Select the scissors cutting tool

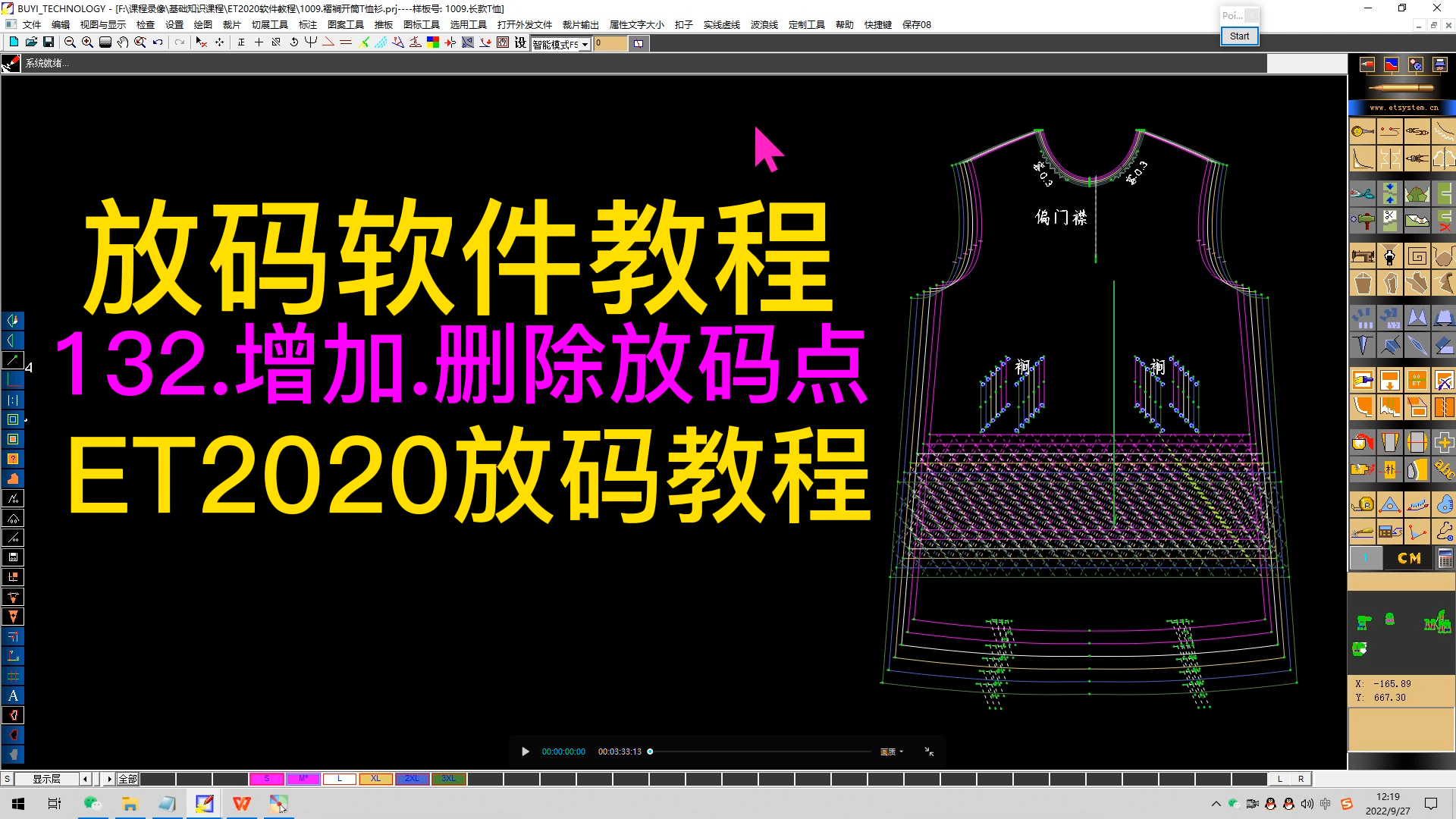(1362, 193)
